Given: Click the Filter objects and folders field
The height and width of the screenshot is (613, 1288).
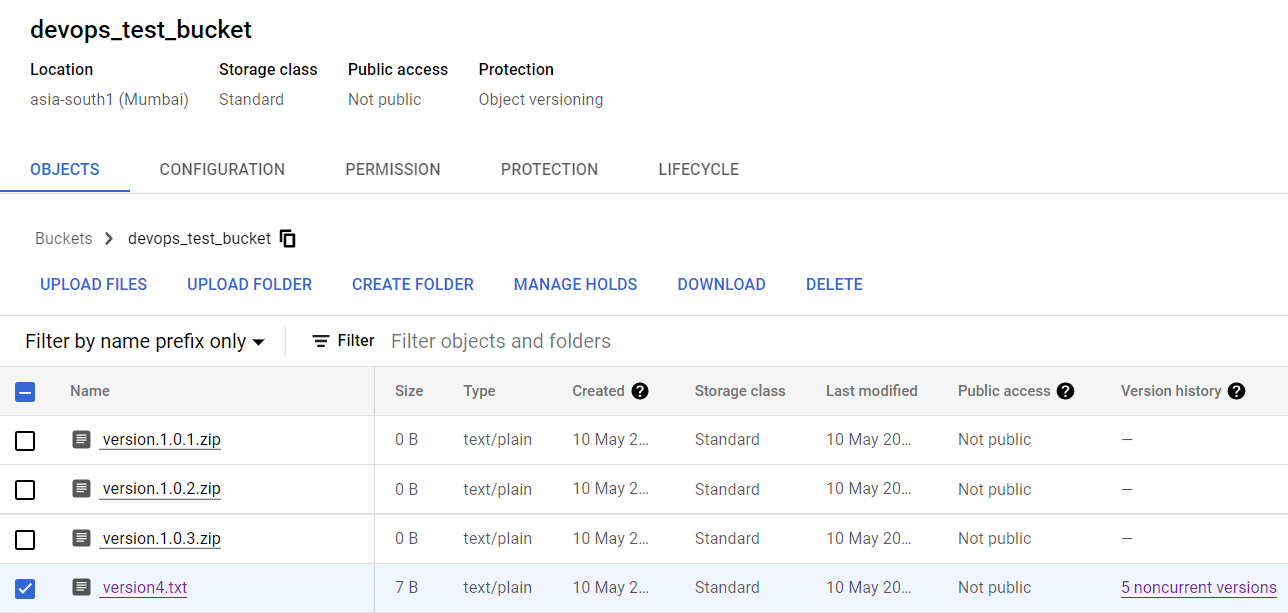Looking at the screenshot, I should pos(500,340).
